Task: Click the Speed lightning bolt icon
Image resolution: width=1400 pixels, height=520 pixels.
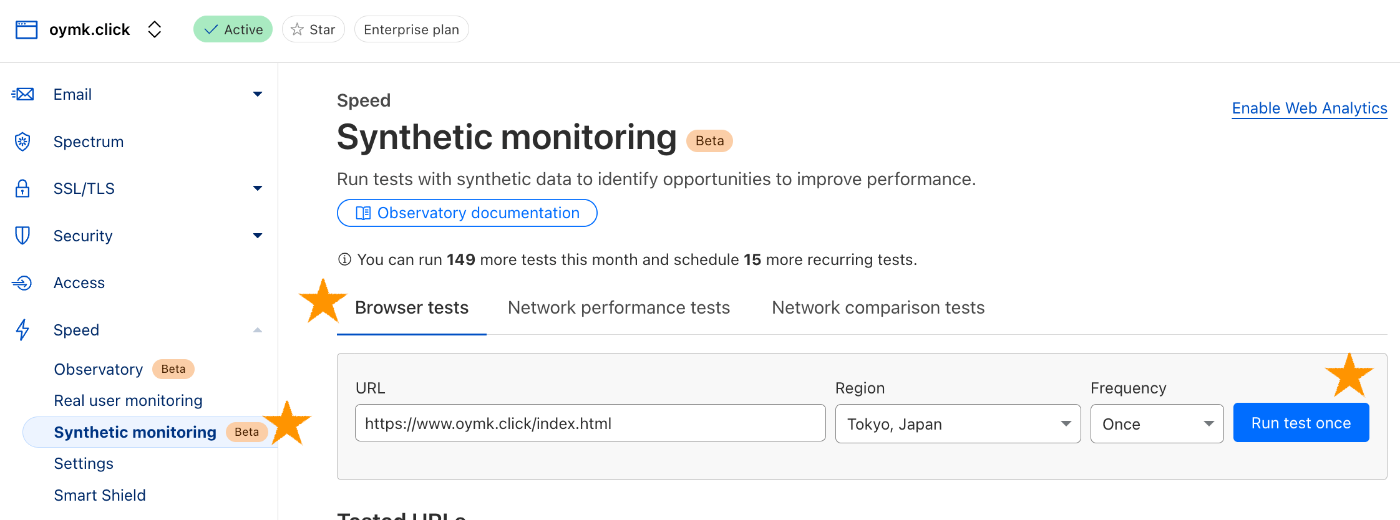Action: pyautogui.click(x=22, y=330)
